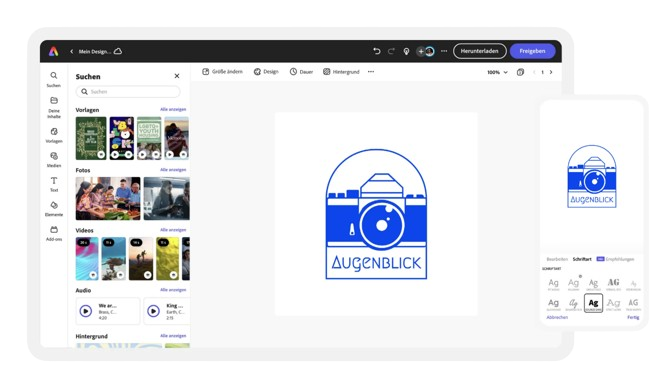Click Alle anzeigen next to Audio
The height and width of the screenshot is (375, 666).
point(173,290)
